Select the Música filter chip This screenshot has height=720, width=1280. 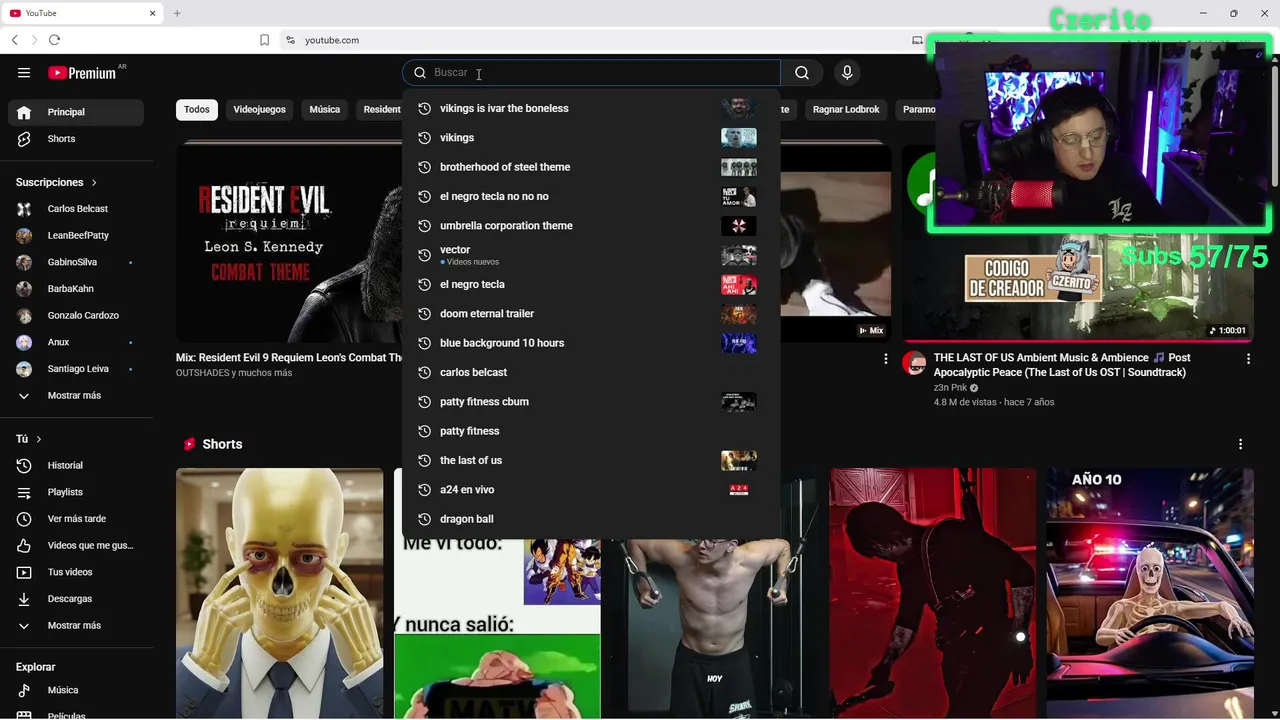click(x=324, y=109)
